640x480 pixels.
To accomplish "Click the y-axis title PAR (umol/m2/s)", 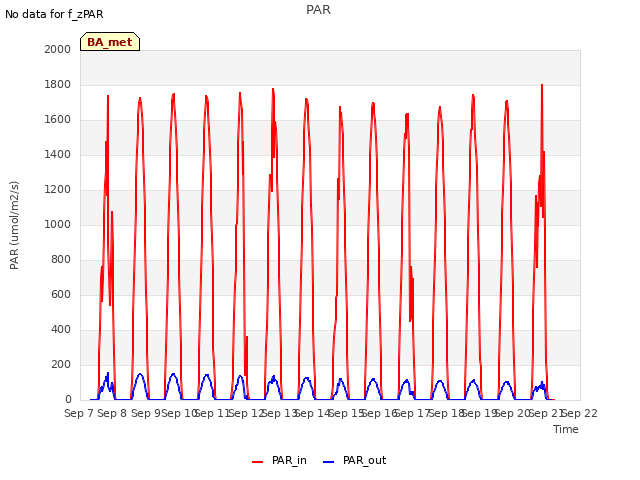I will 14,225.
